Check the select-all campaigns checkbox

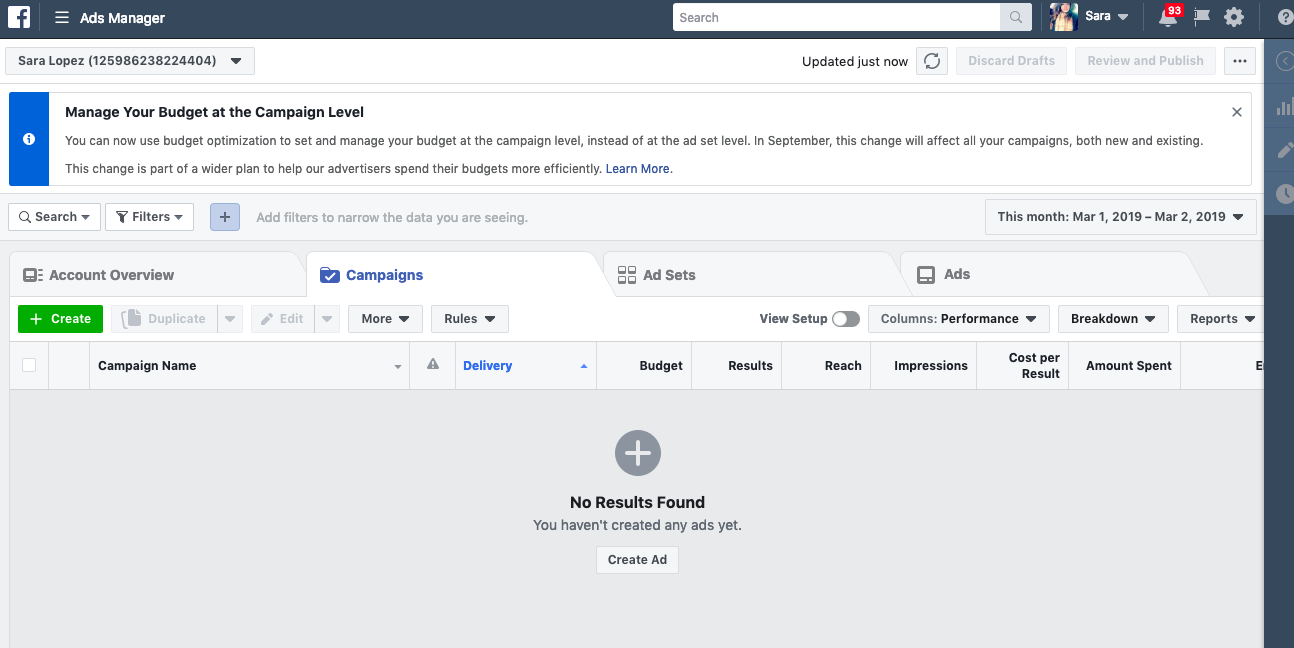pos(29,365)
